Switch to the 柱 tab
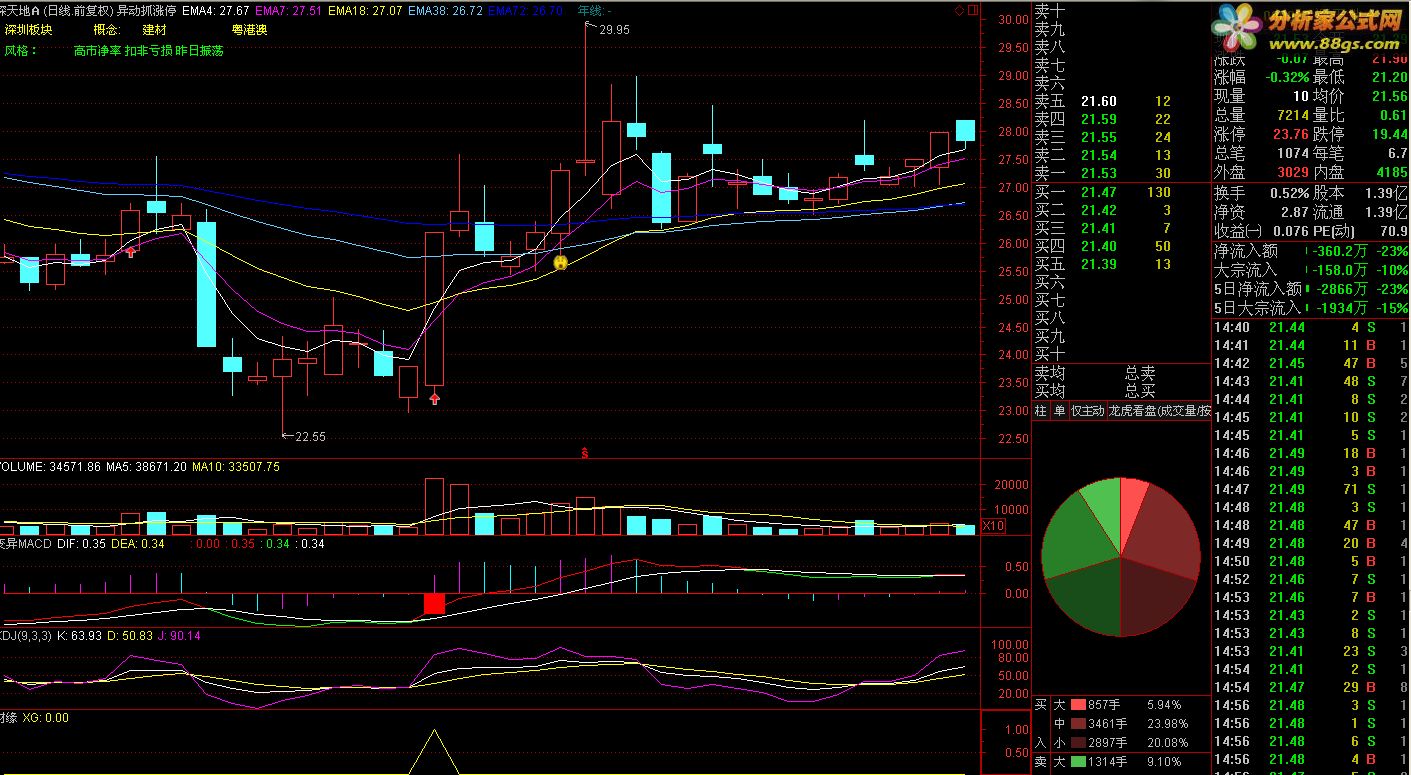The width and height of the screenshot is (1411, 775). coord(1041,410)
